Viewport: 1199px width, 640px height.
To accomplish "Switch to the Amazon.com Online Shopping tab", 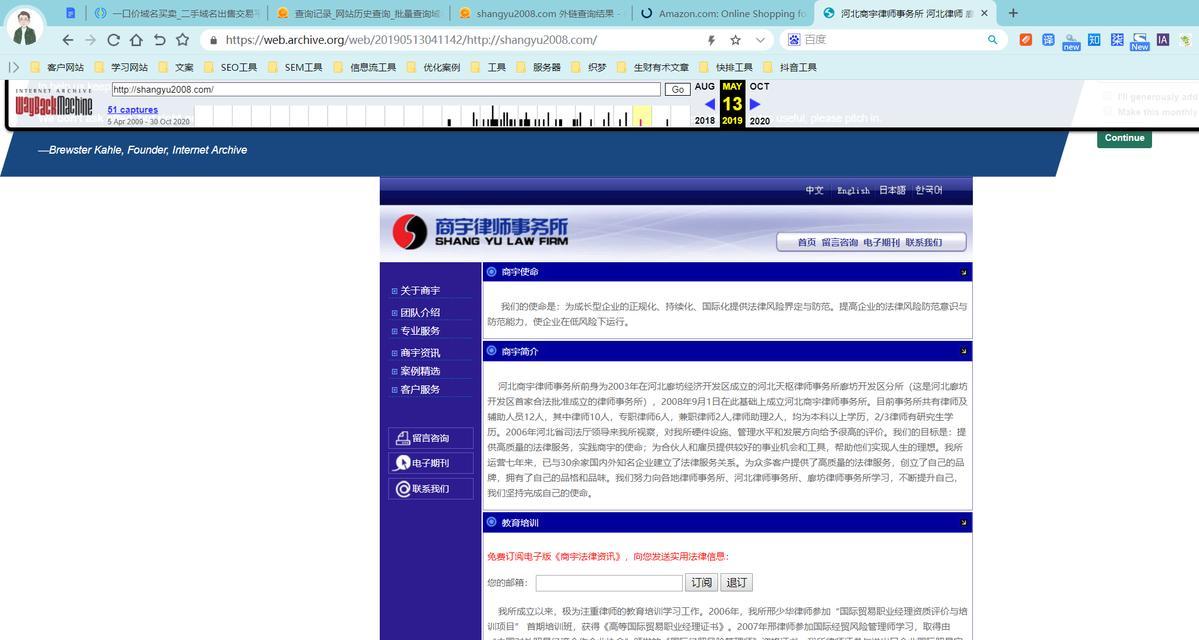I will (723, 13).
